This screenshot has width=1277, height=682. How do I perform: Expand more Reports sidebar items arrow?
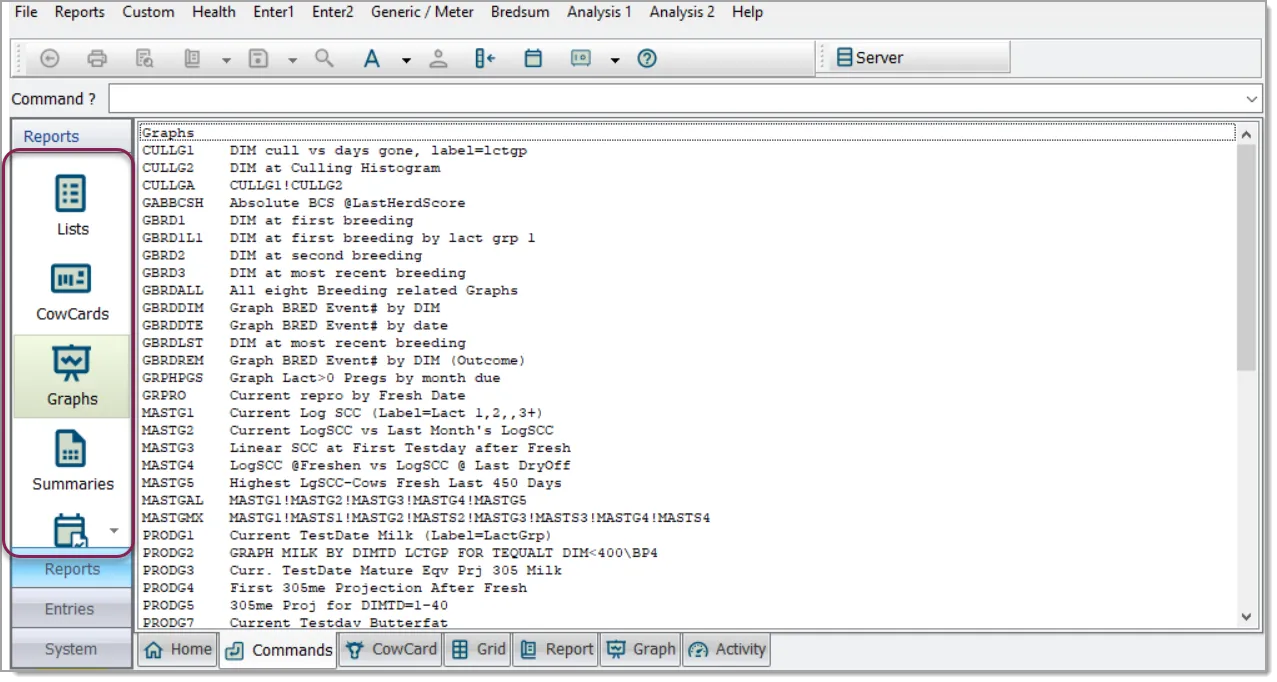tap(113, 530)
